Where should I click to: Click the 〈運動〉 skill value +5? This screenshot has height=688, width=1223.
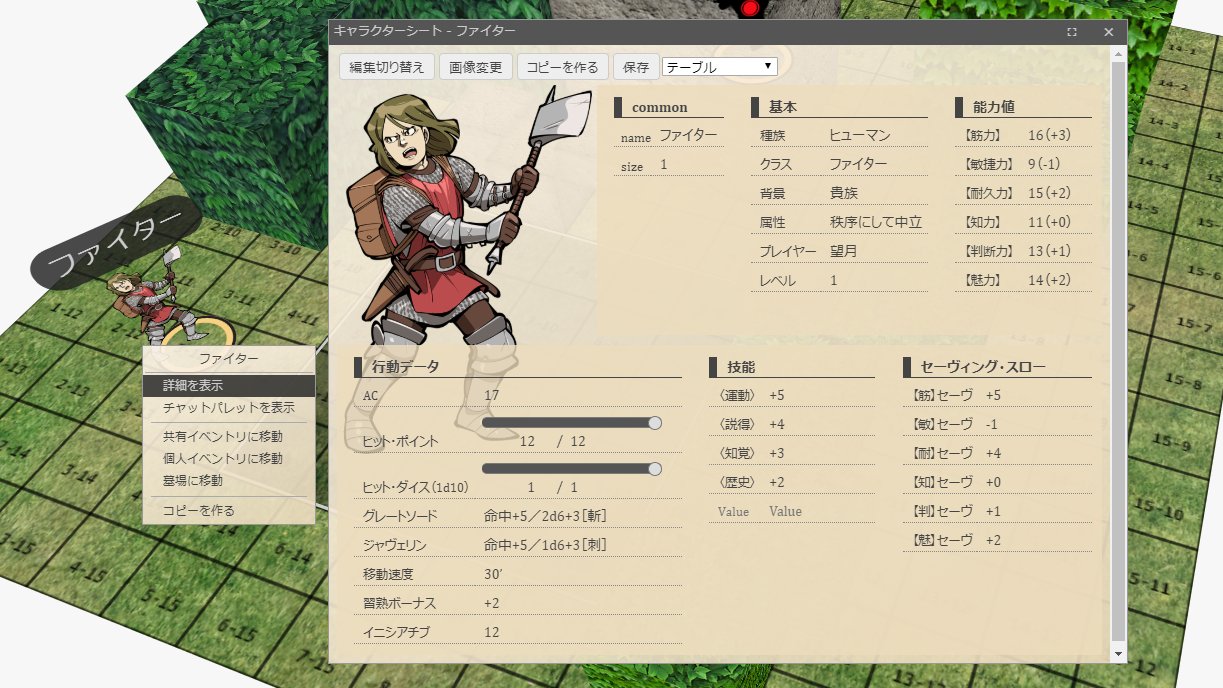(777, 395)
